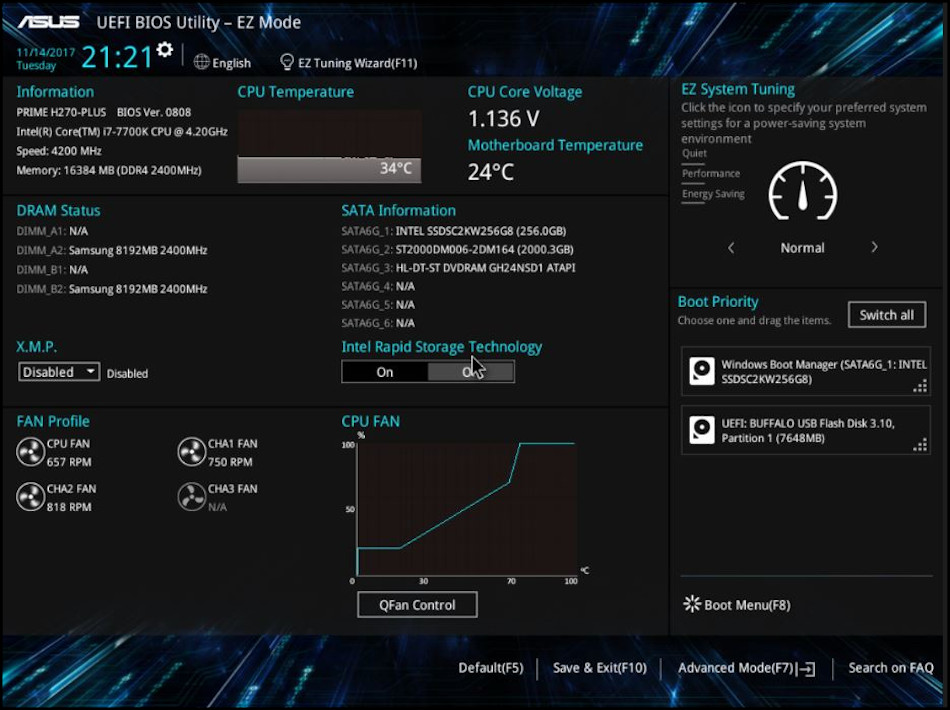Click SATA6G_2 ST2000DM006 entry
The width and height of the screenshot is (950, 710).
coord(457,249)
